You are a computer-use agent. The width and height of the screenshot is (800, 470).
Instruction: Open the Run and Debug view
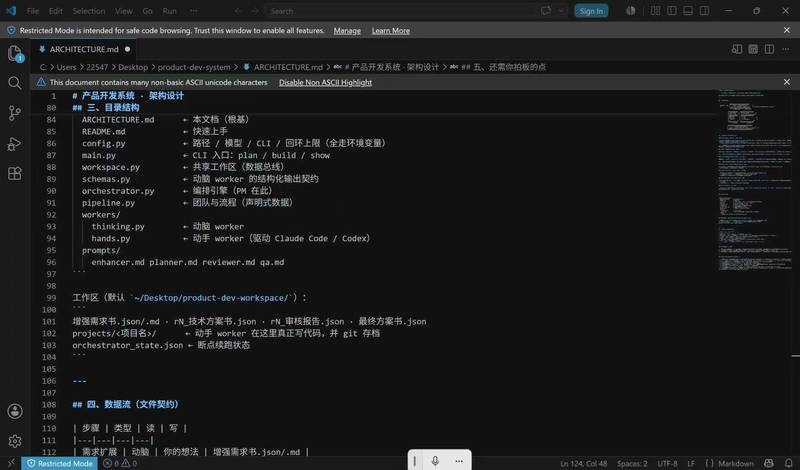point(15,143)
